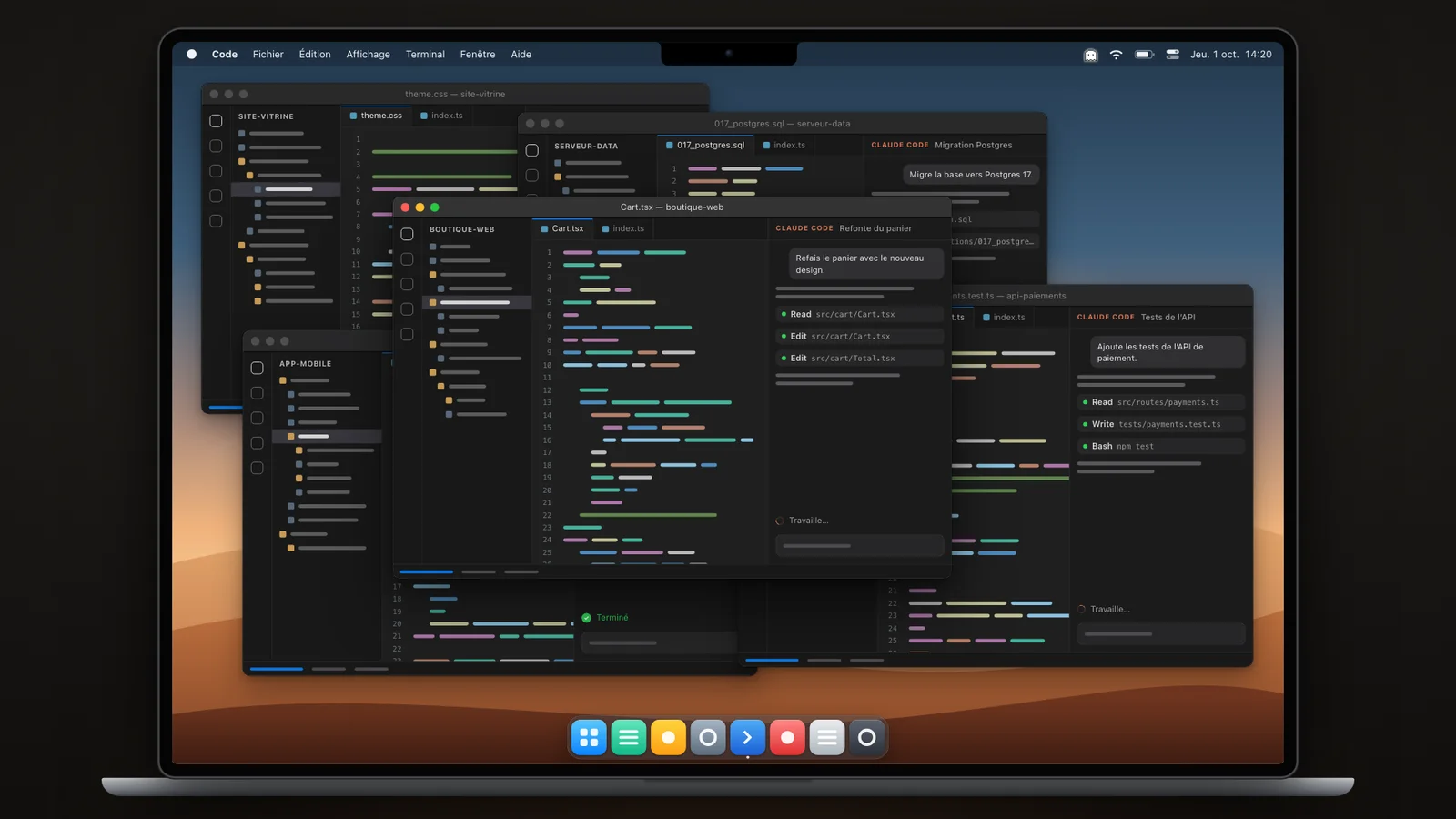The width and height of the screenshot is (1456, 819).
Task: Launch the yellow circle app in the dock
Action: pos(668,737)
